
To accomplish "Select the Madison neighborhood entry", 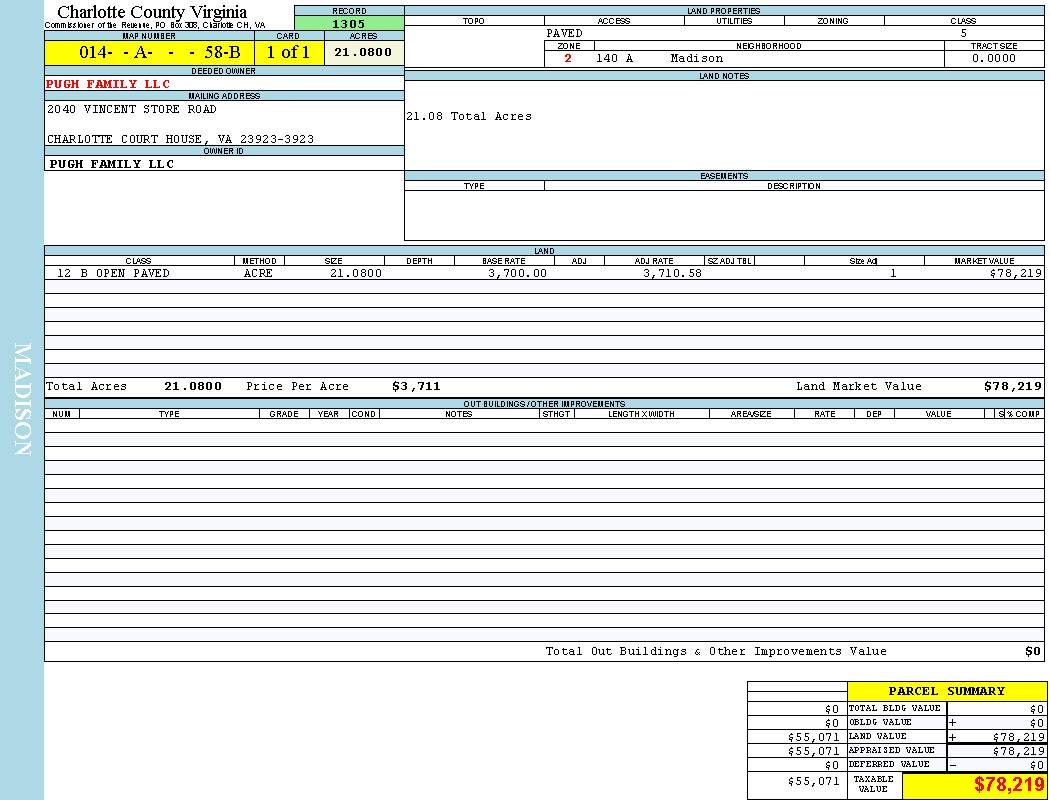I will tap(696, 58).
